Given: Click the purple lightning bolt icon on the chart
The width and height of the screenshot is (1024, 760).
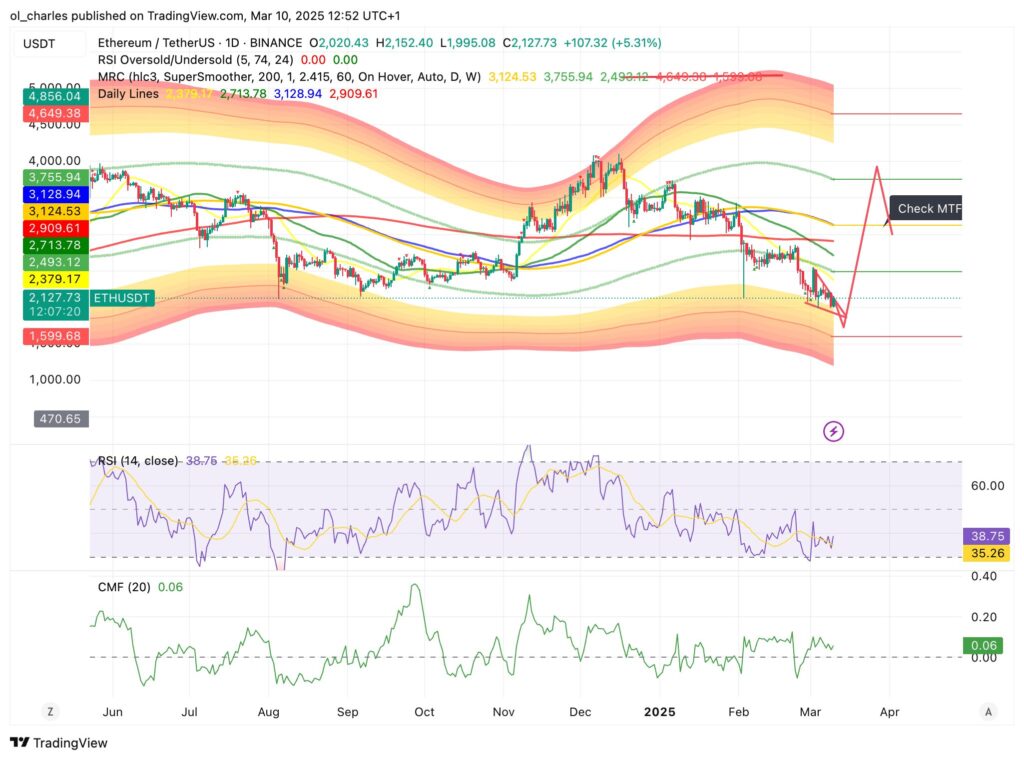Looking at the screenshot, I should [x=833, y=430].
